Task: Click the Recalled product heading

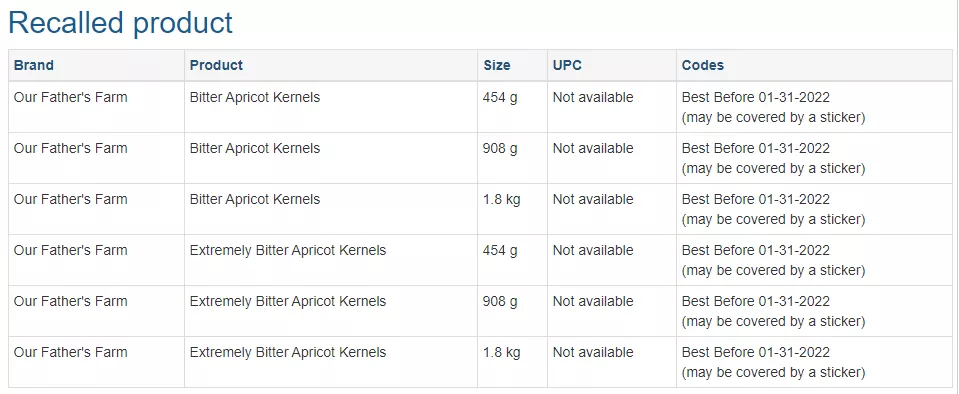Action: [120, 23]
